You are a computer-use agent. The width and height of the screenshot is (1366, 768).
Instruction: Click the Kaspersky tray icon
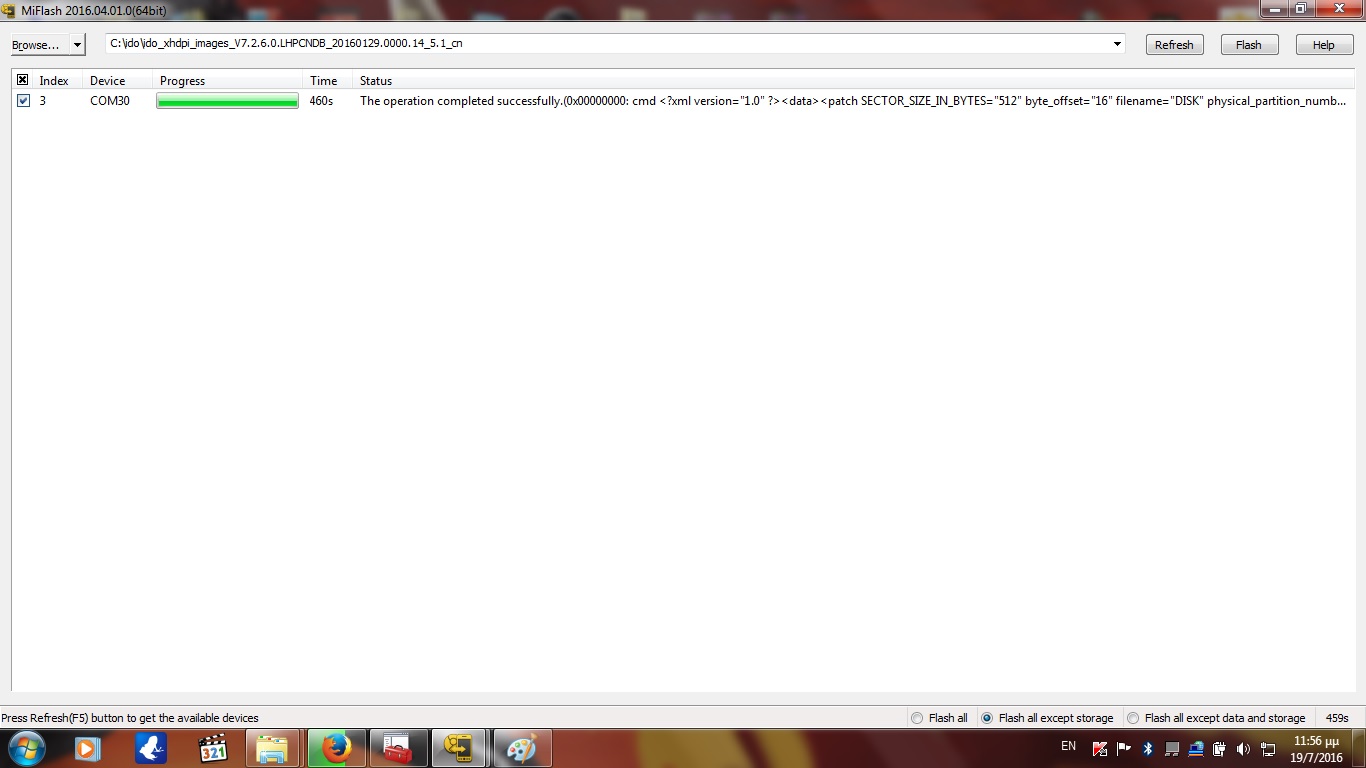tap(1100, 749)
